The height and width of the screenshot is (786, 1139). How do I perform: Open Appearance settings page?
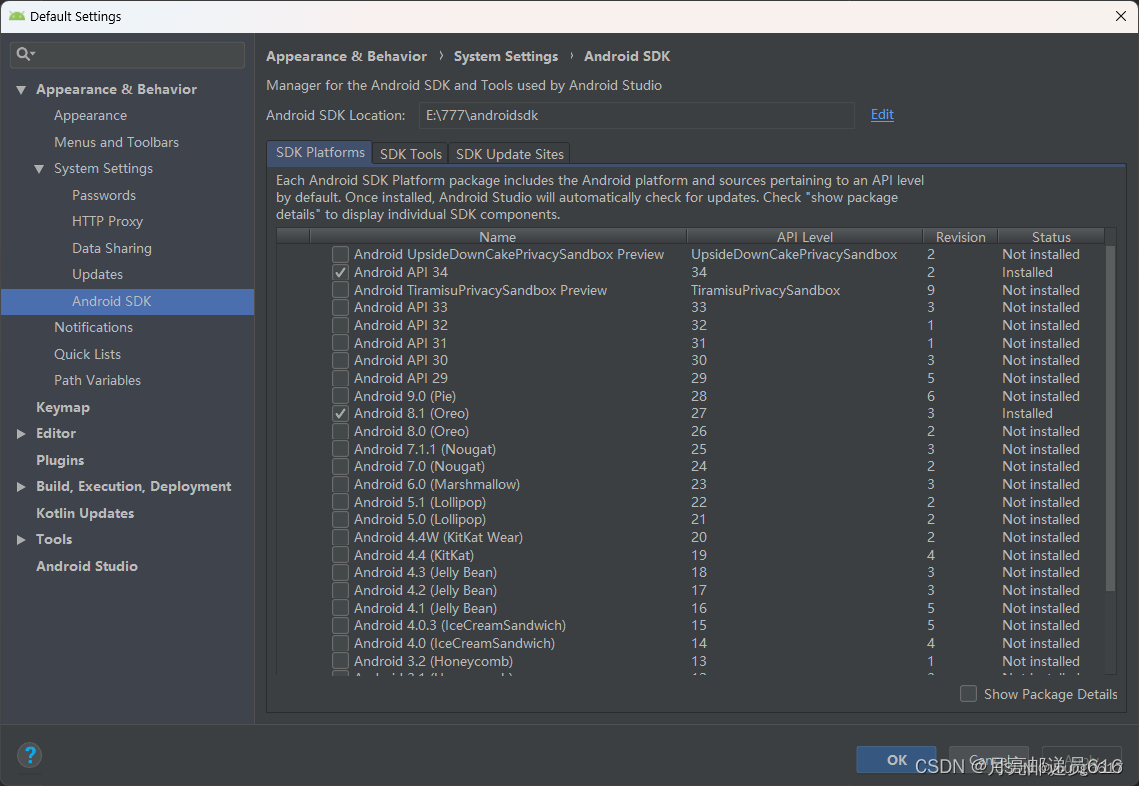(x=90, y=116)
